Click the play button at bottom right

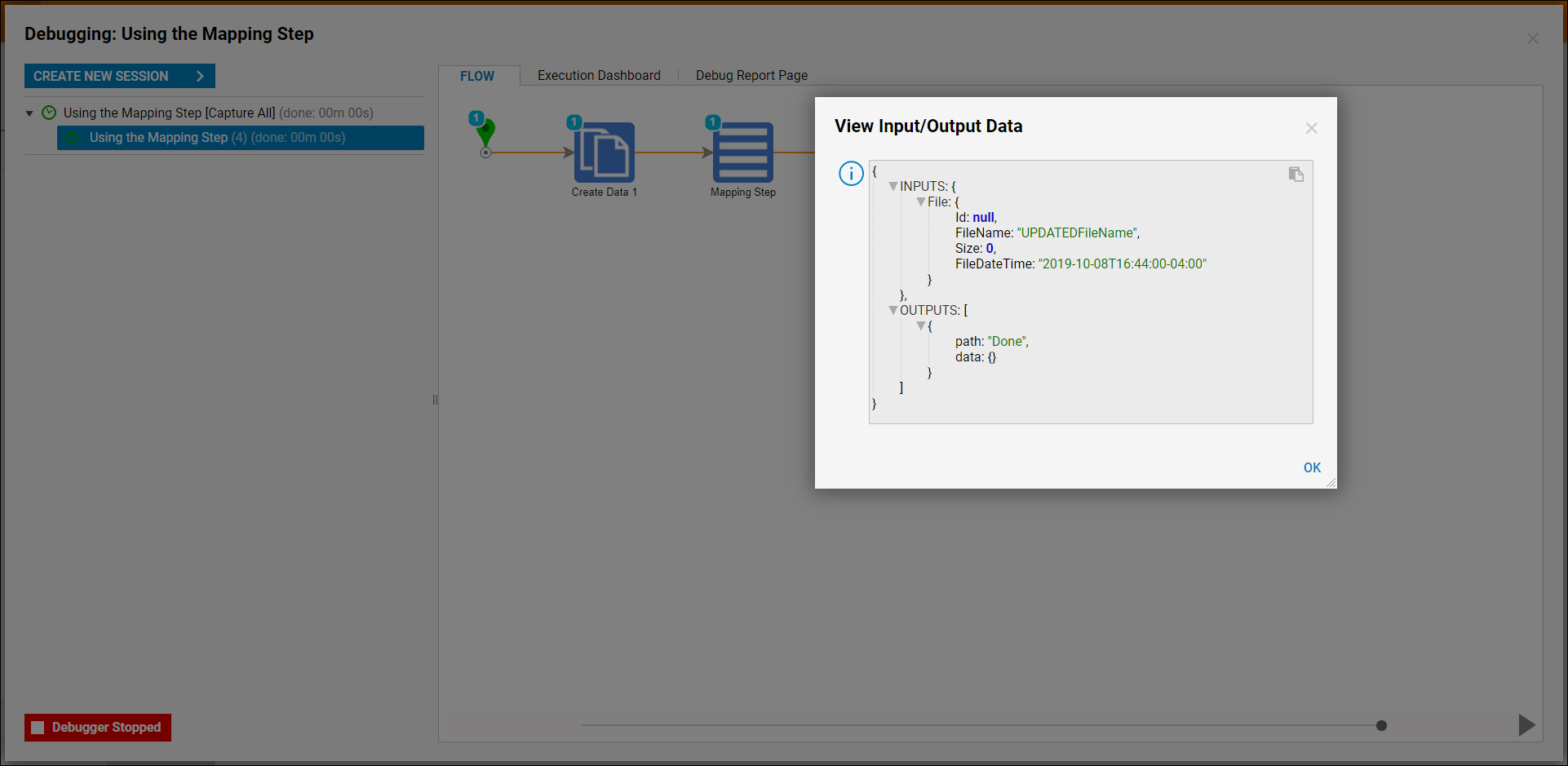1526,725
